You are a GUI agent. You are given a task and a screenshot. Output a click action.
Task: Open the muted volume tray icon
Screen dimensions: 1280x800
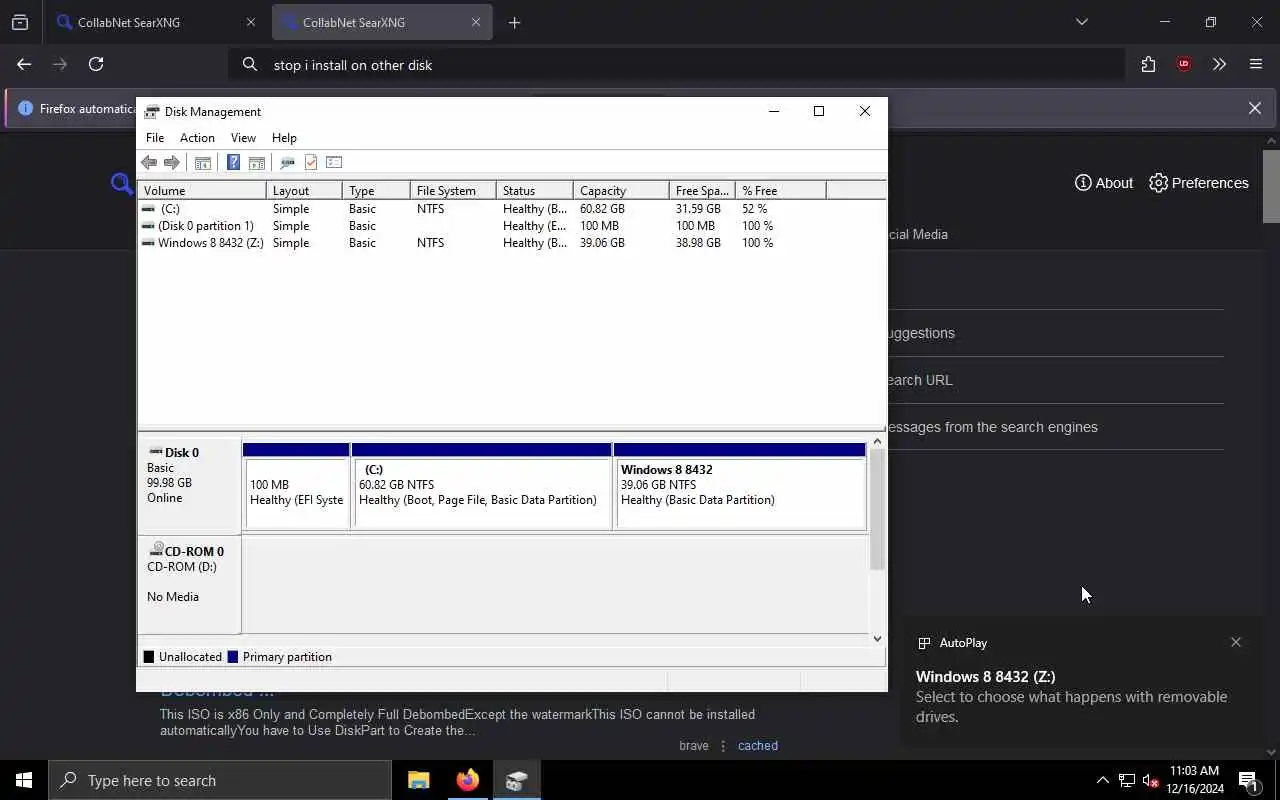[x=1151, y=780]
